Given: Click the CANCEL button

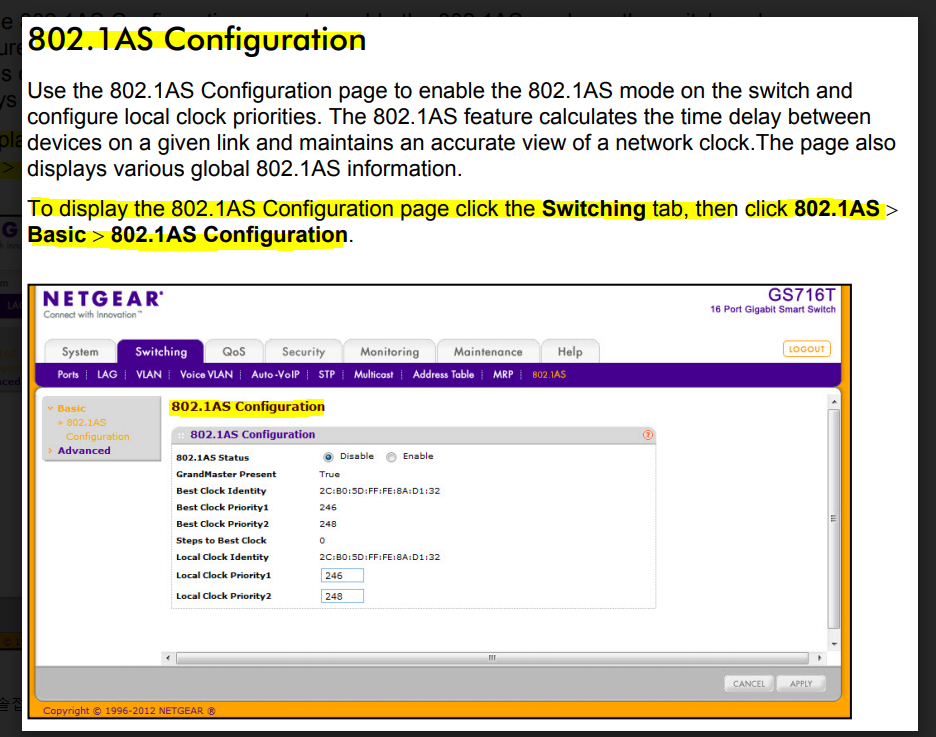Looking at the screenshot, I should point(749,684).
